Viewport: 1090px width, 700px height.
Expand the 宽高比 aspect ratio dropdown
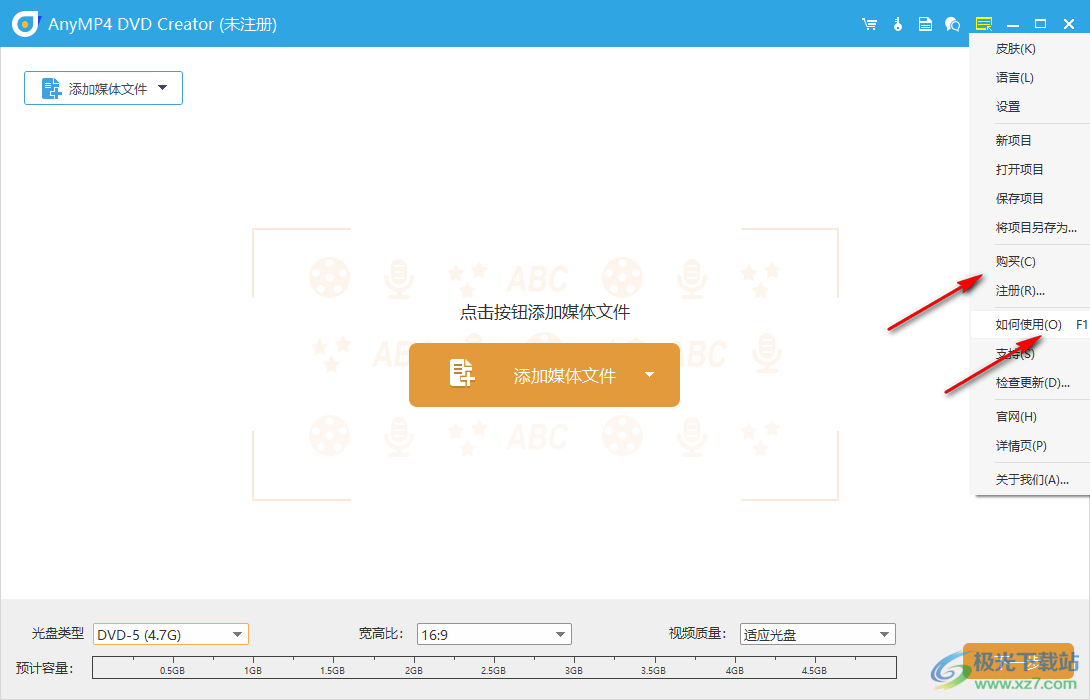(494, 633)
